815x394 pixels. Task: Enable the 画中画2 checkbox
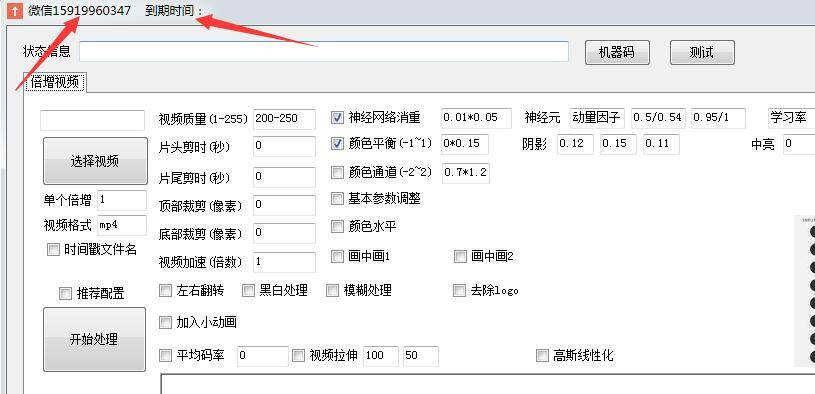460,256
